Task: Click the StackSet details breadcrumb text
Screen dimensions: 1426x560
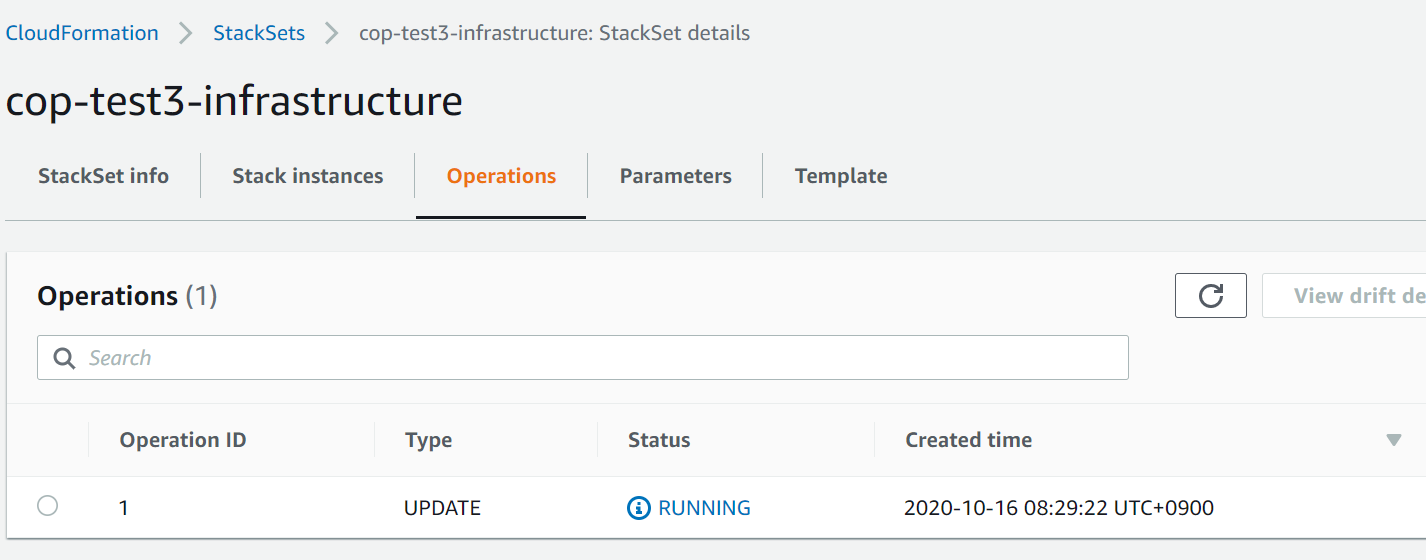Action: pyautogui.click(x=555, y=33)
